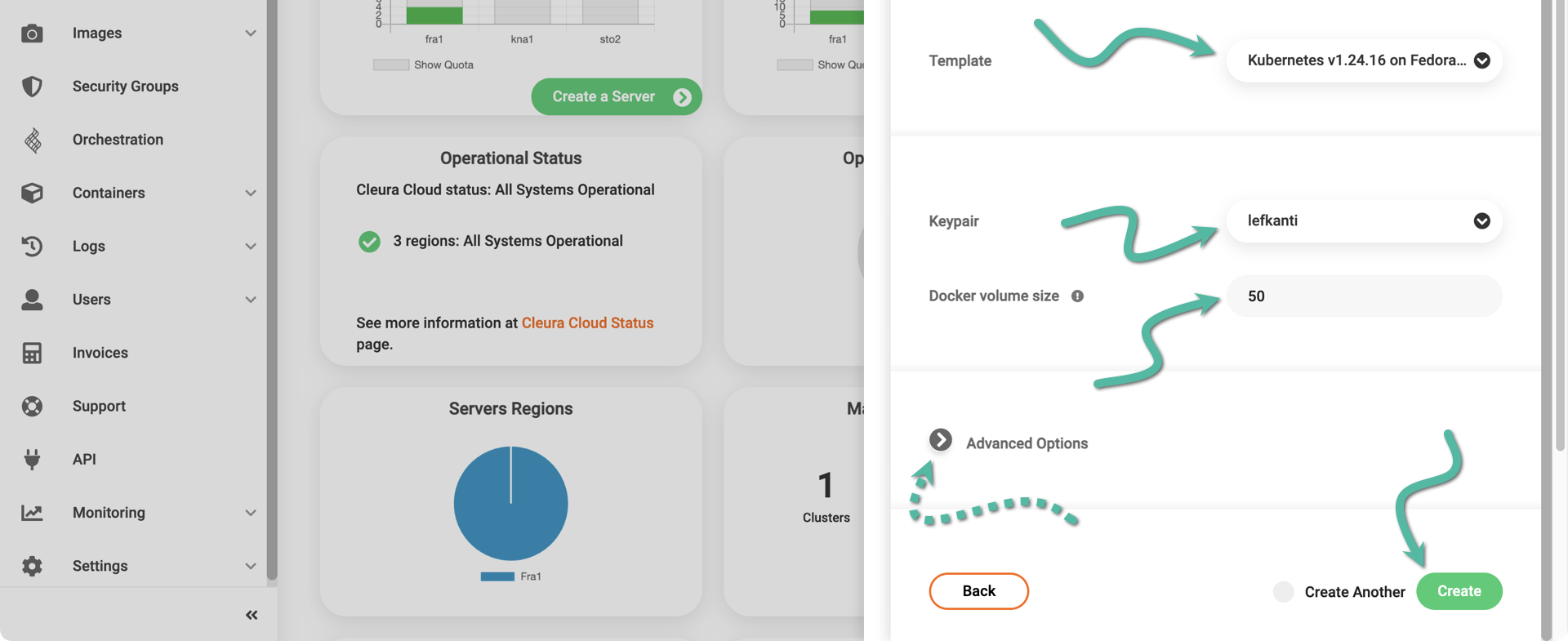1568x641 pixels.
Task: Click the Invoices calculator icon
Action: pos(32,353)
